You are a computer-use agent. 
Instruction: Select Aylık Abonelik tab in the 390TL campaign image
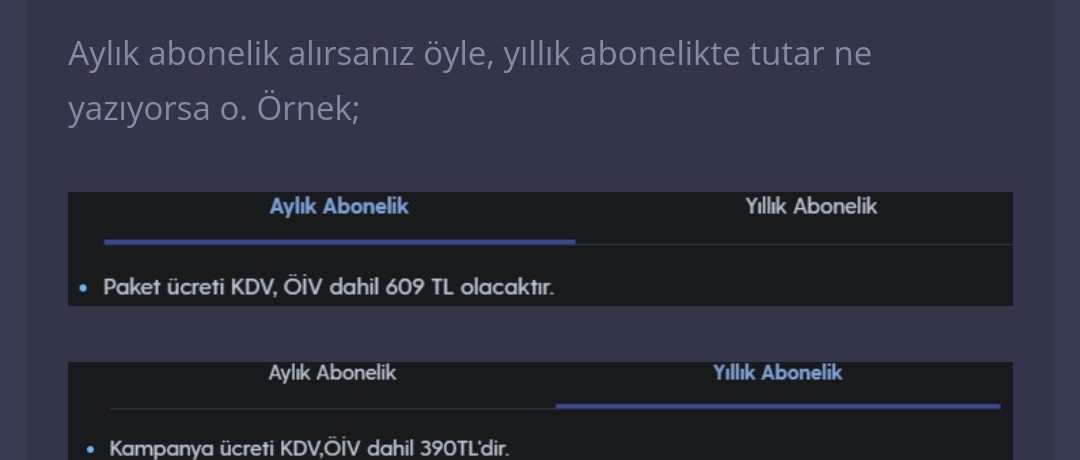point(332,373)
